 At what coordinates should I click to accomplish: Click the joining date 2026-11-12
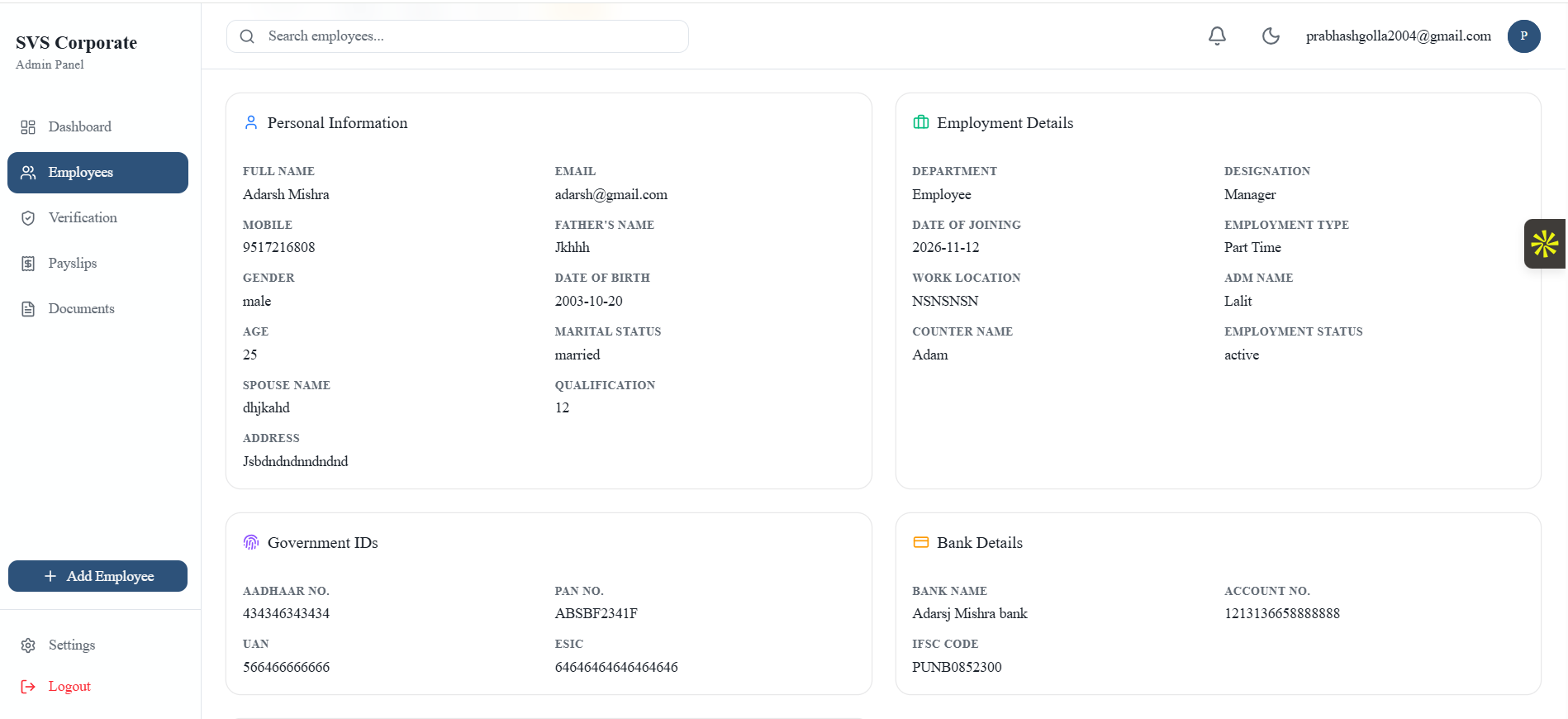point(946,248)
